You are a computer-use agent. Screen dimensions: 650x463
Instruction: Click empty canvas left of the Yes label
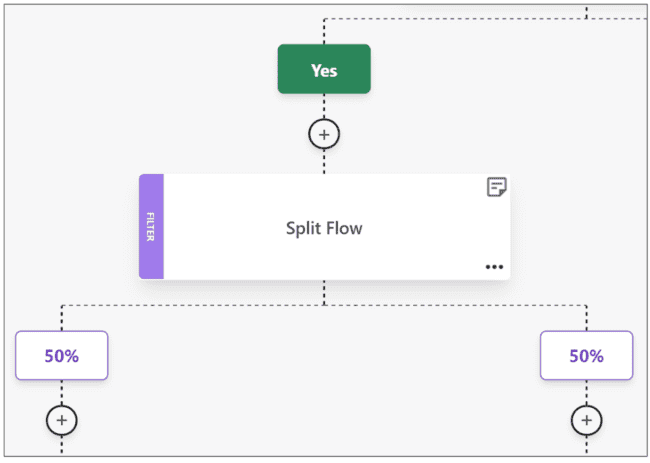coord(150,80)
